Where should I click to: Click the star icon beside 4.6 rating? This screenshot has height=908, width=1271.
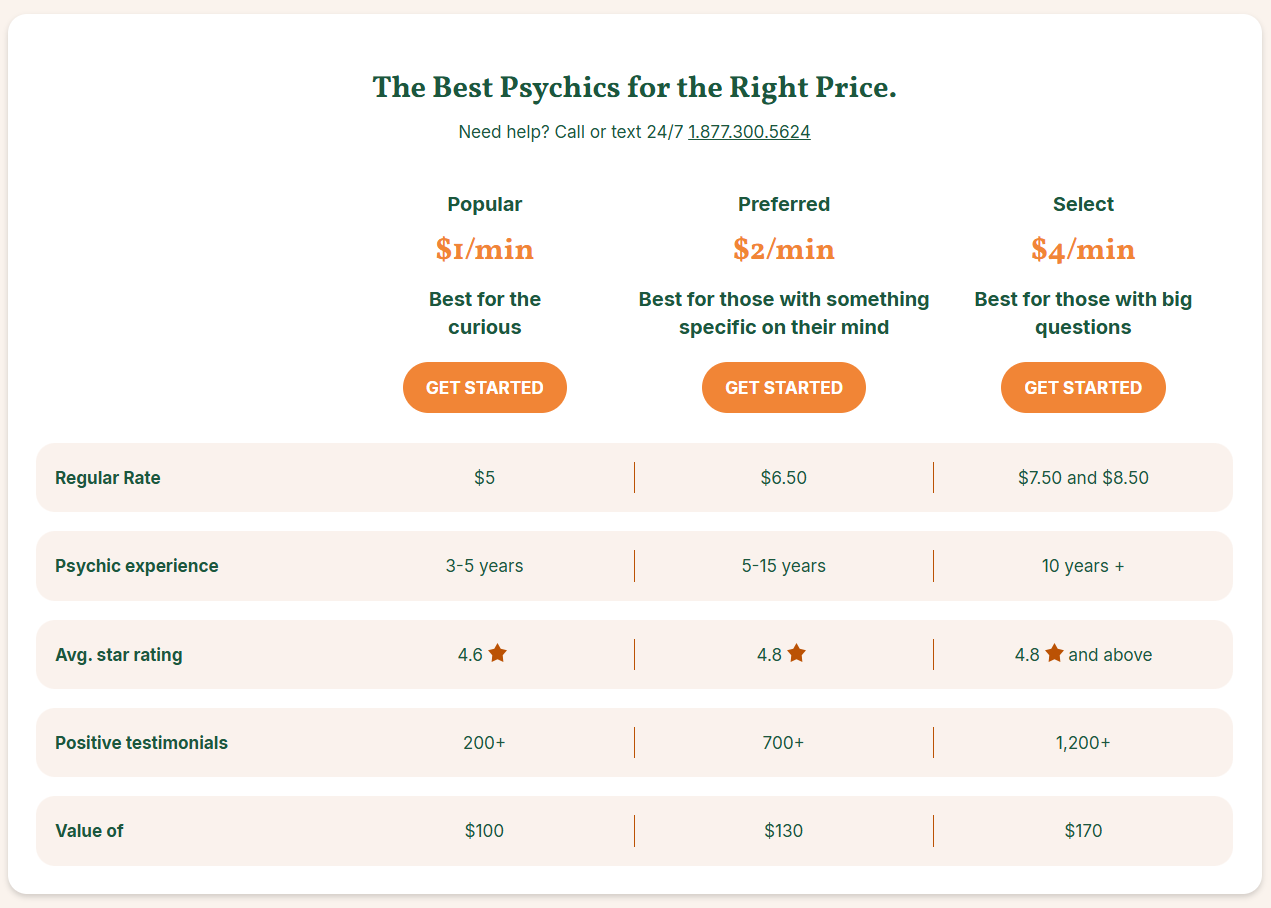[498, 654]
